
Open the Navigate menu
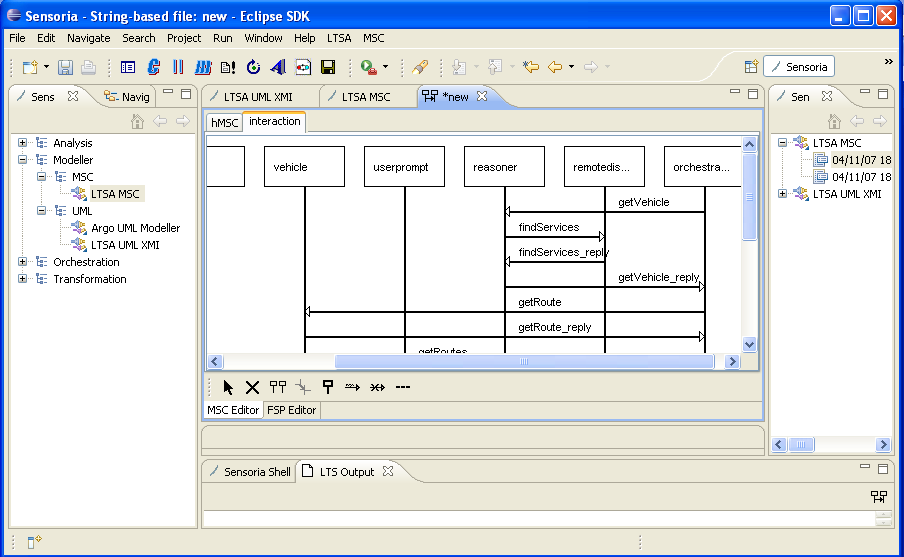point(88,38)
